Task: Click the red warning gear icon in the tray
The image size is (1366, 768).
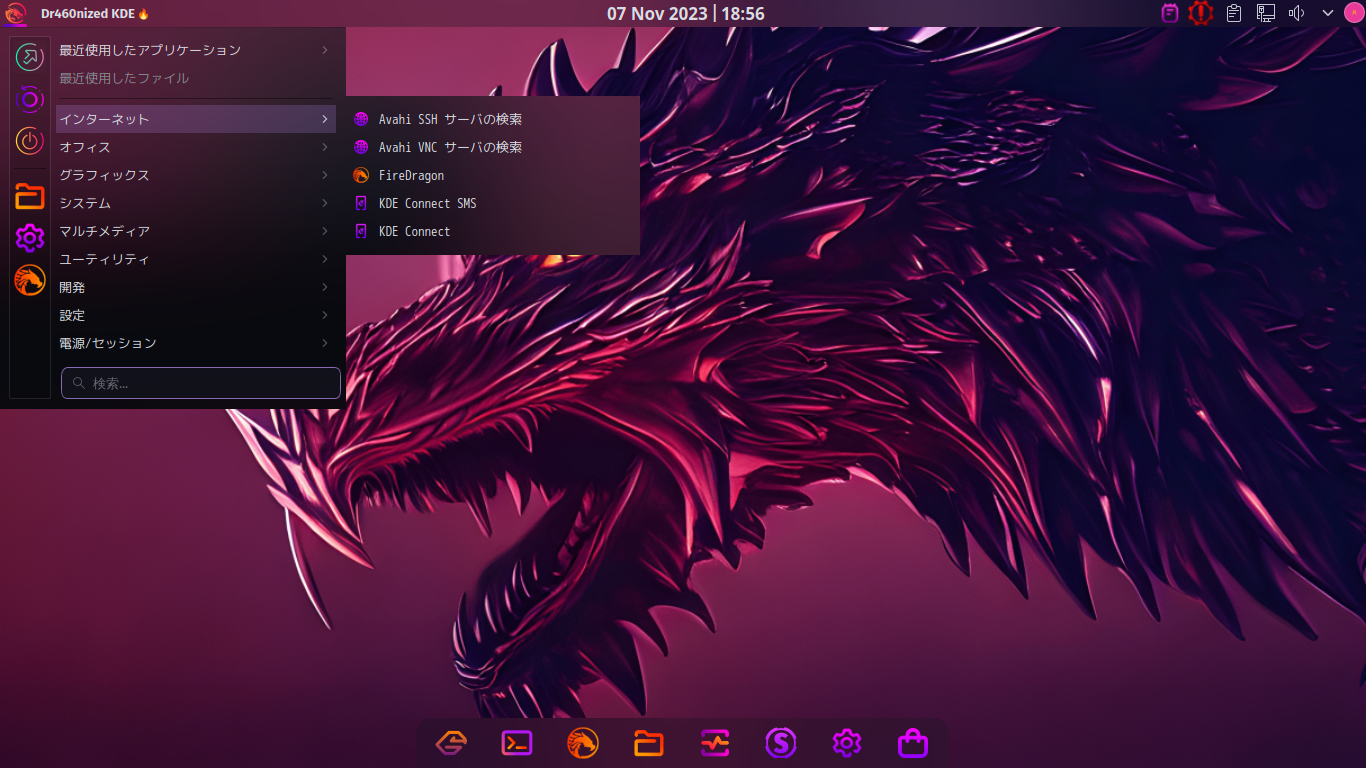Action: (1201, 13)
